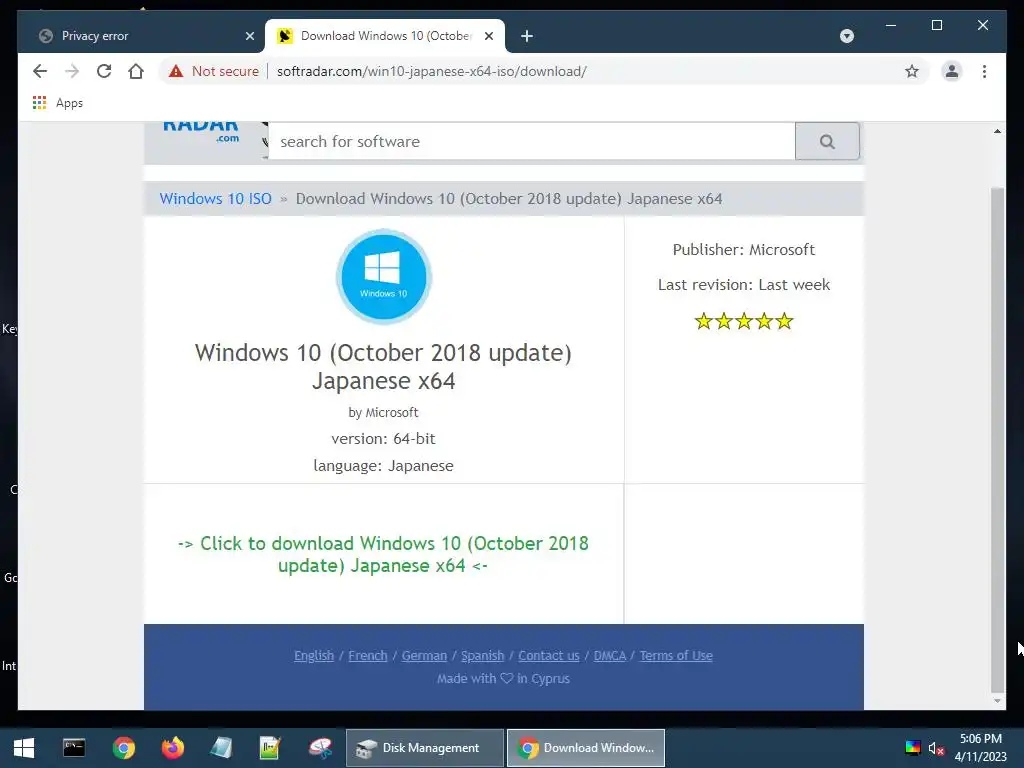Open the Chrome profile avatar icon
Viewport: 1024px width, 768px height.
pos(952,71)
